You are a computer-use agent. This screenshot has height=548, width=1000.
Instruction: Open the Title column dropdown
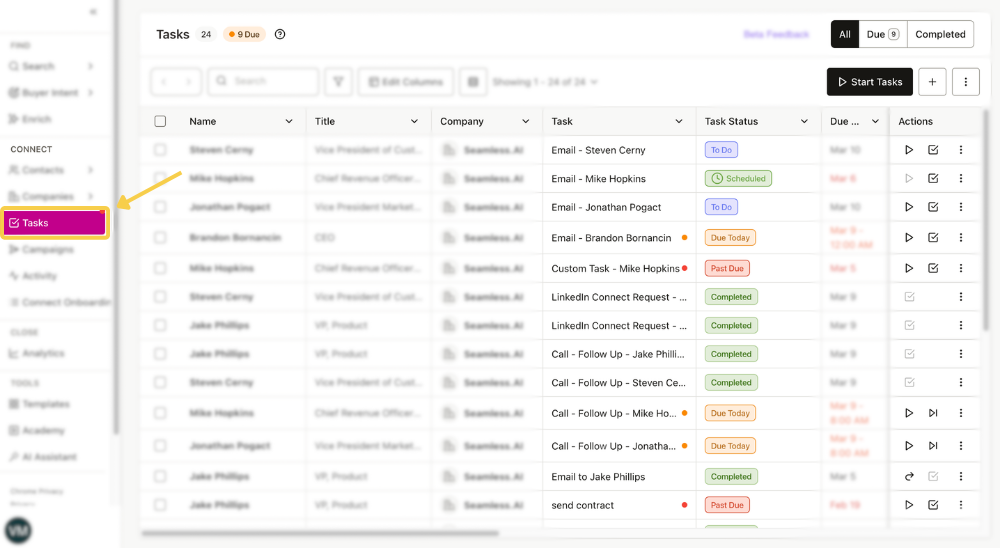coord(414,121)
